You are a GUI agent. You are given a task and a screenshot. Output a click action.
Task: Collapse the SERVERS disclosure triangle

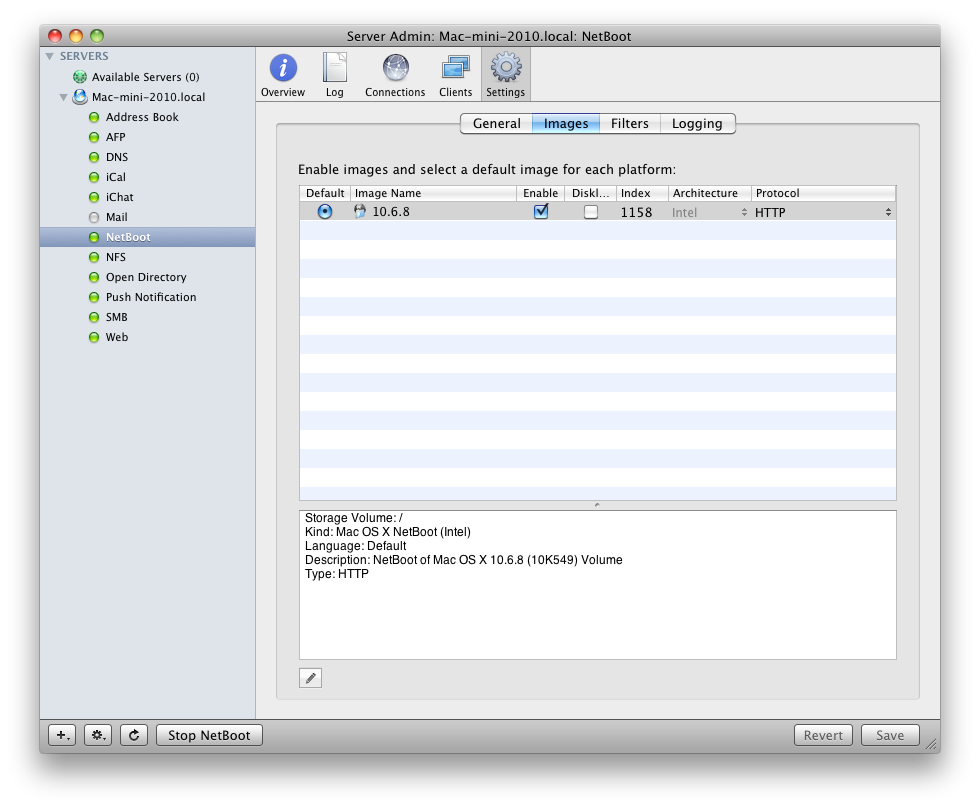49,56
